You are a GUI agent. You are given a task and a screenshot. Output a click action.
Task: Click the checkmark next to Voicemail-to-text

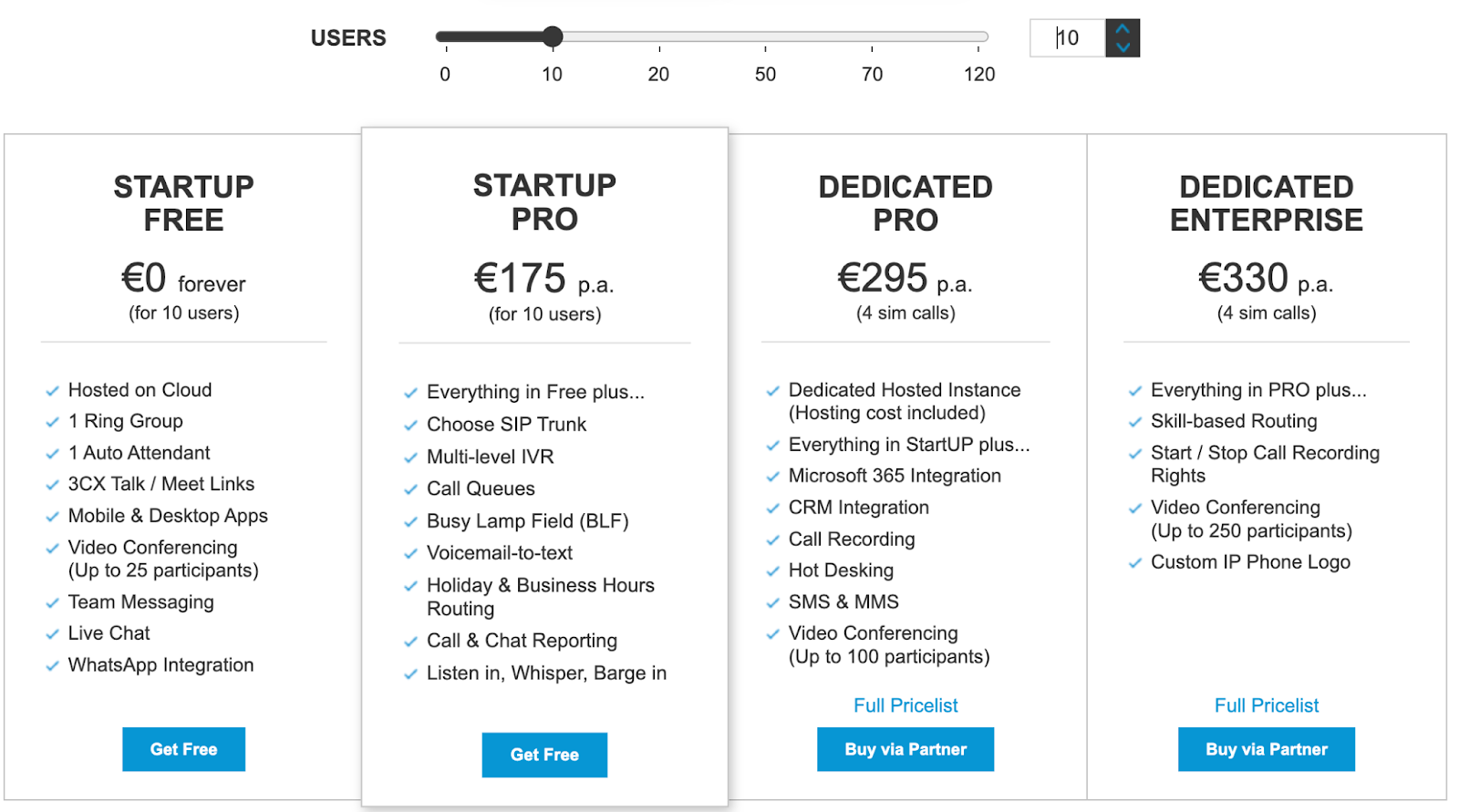411,554
